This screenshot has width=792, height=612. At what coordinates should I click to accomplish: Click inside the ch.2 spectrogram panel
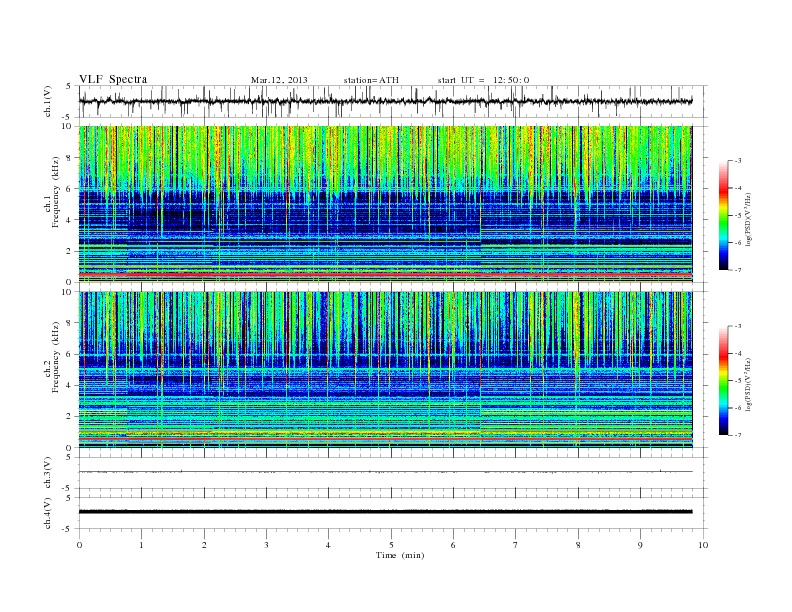pos(385,370)
